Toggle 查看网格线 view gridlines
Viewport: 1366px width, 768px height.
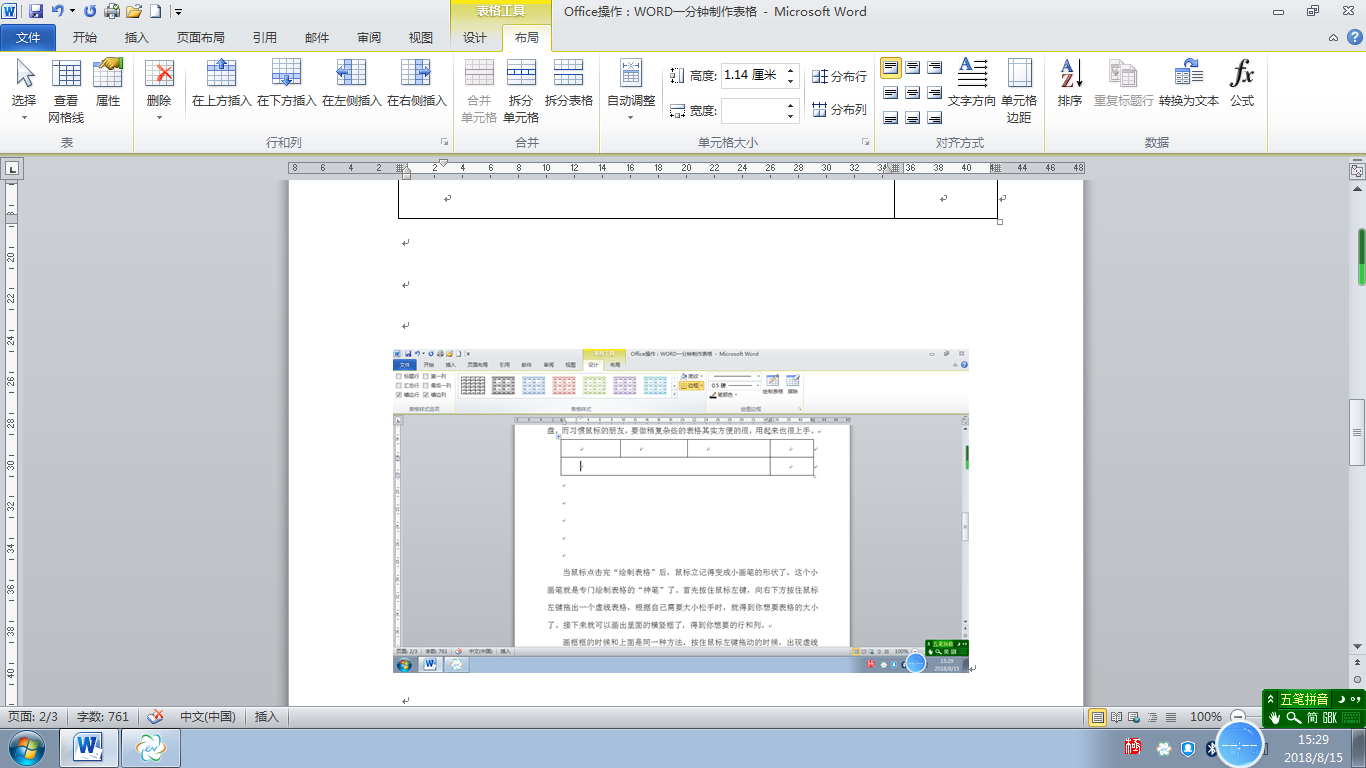click(x=66, y=90)
